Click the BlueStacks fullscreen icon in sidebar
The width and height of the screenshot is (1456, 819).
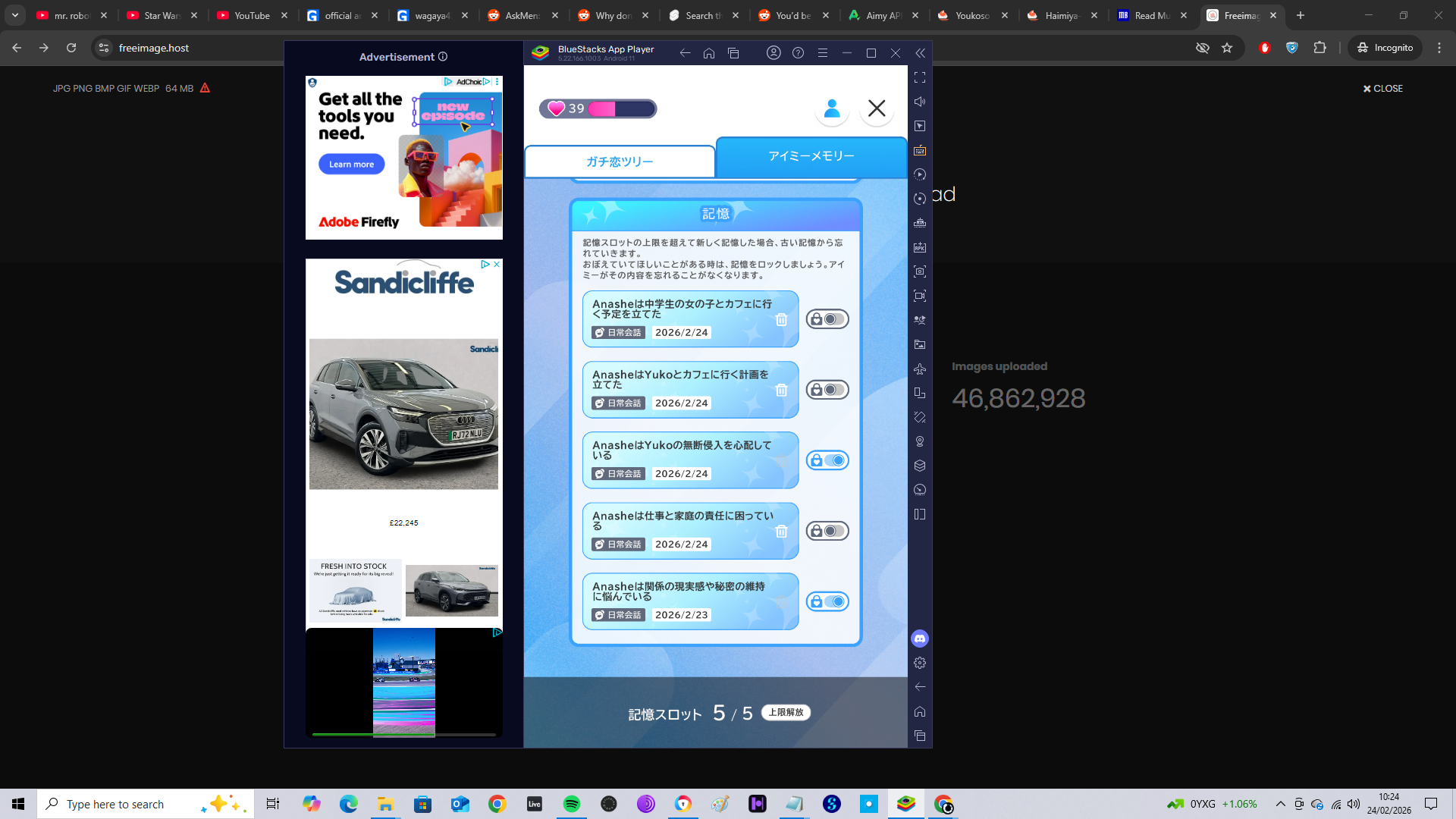(x=920, y=77)
